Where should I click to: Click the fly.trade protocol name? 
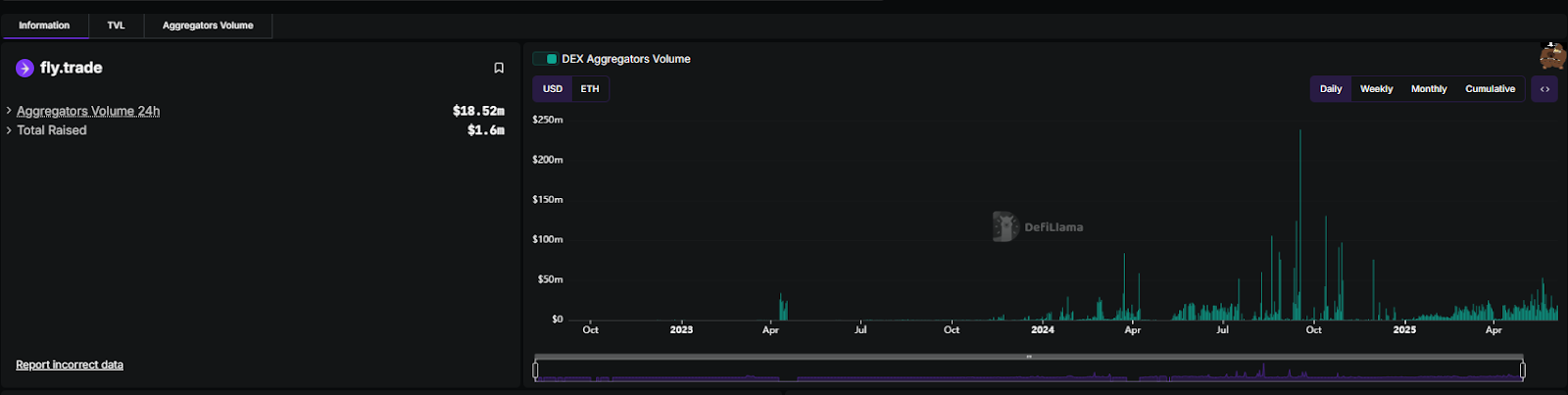tap(71, 68)
